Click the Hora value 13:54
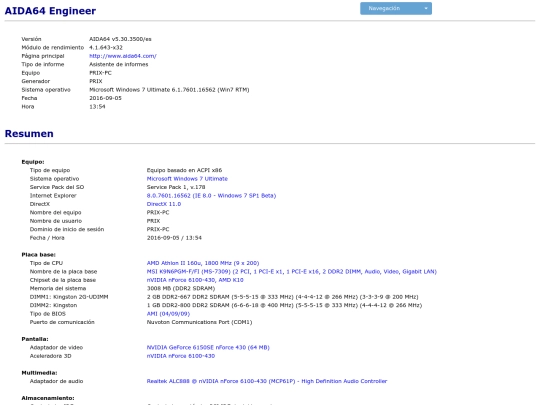 pos(97,106)
